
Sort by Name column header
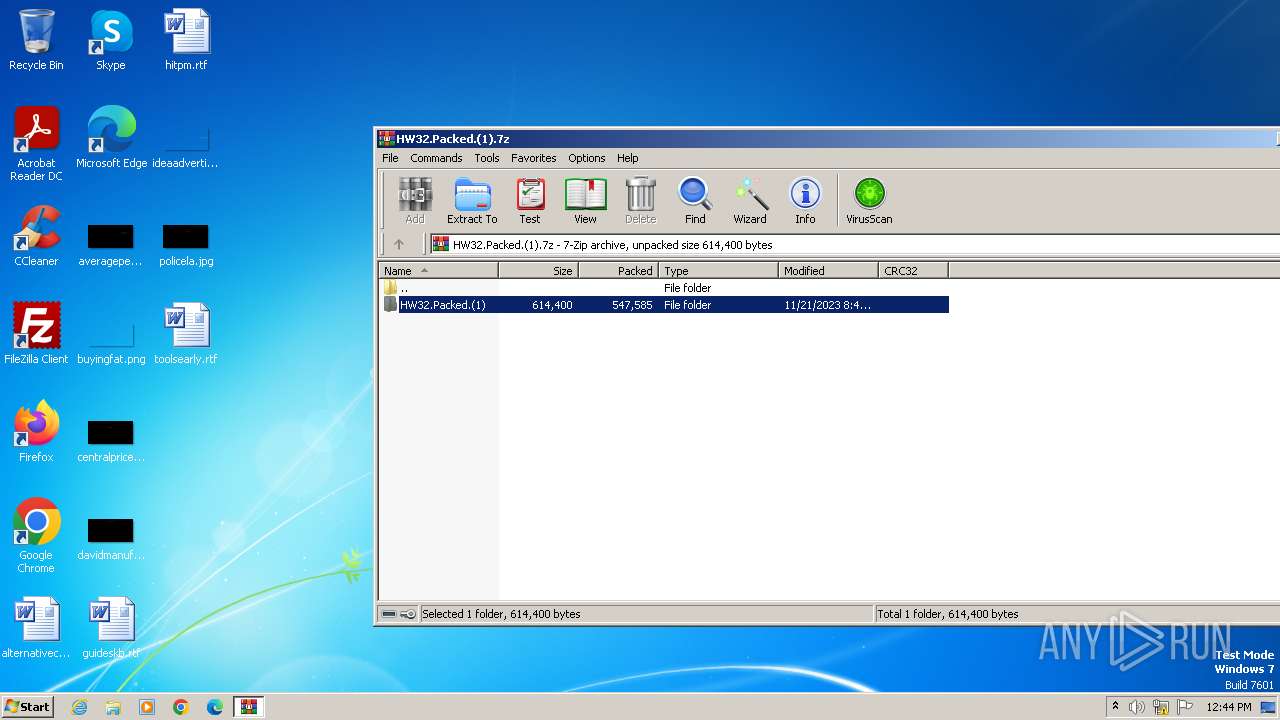pyautogui.click(x=438, y=271)
